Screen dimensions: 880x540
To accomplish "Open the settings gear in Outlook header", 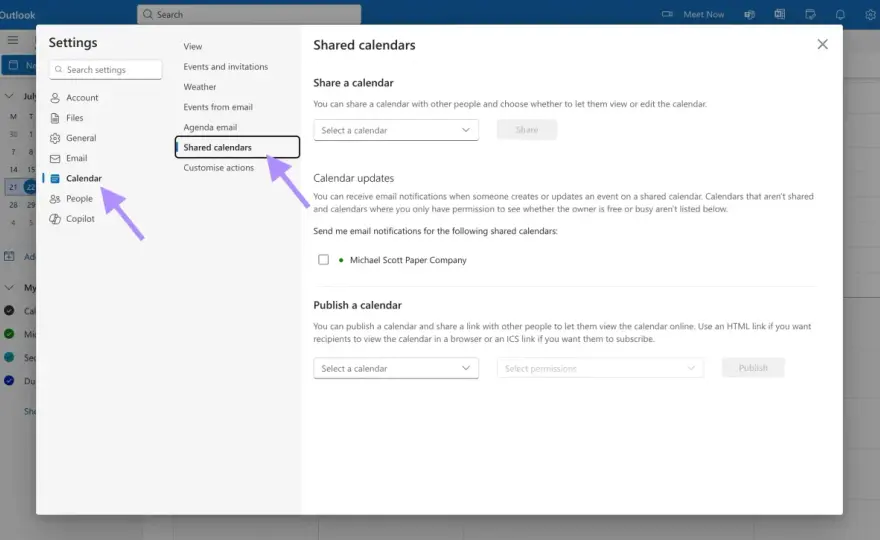I will 870,15.
